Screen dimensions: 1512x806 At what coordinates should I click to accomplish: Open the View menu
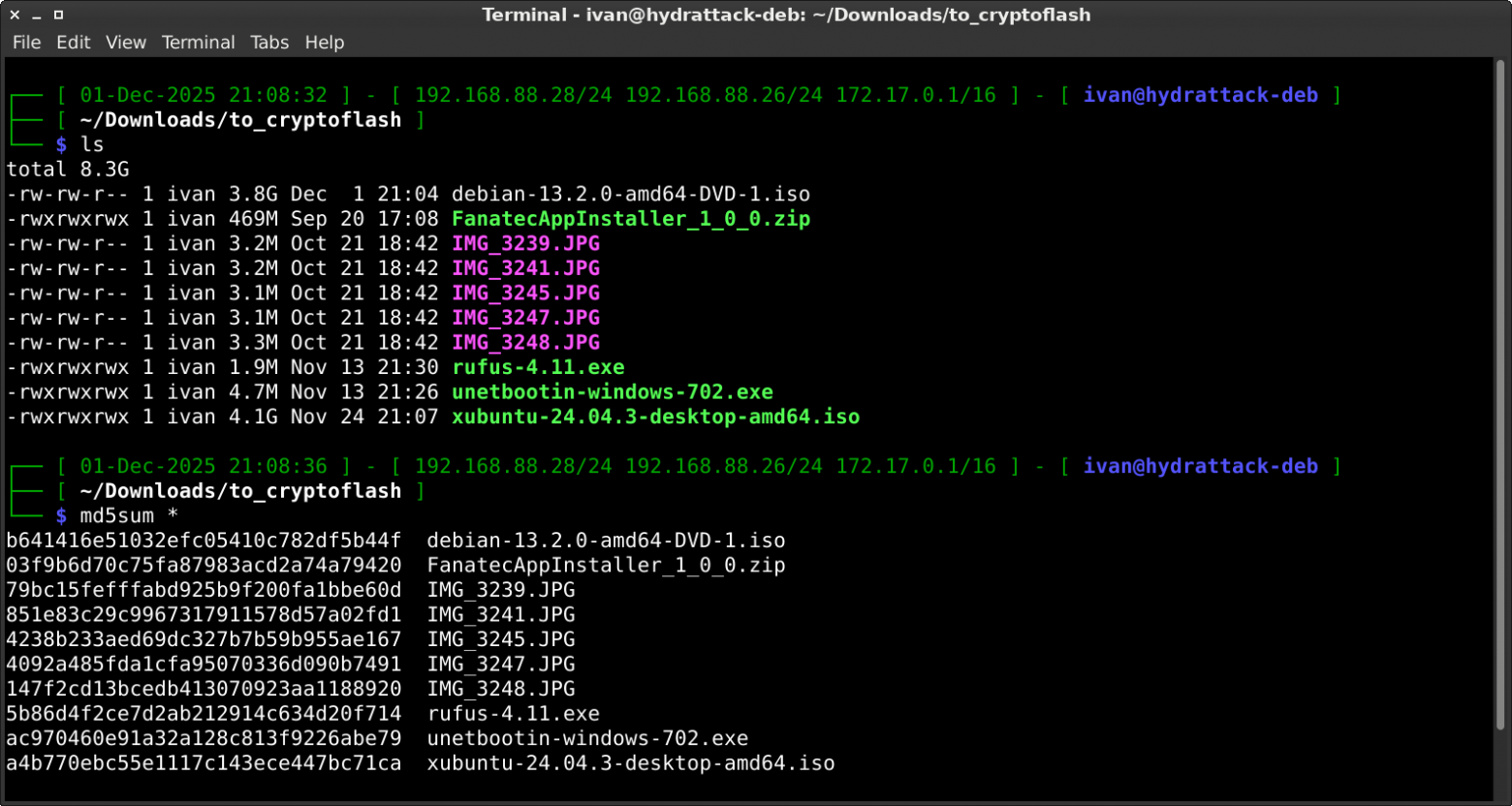click(126, 43)
